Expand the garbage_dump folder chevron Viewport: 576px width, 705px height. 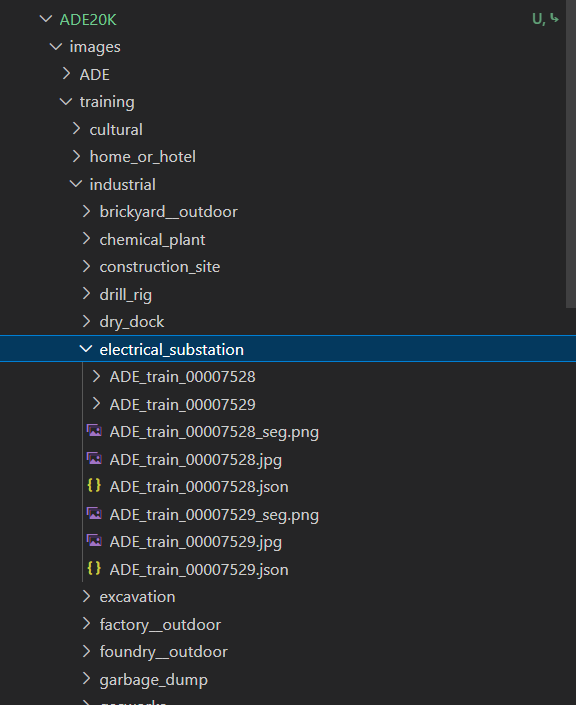tap(86, 679)
